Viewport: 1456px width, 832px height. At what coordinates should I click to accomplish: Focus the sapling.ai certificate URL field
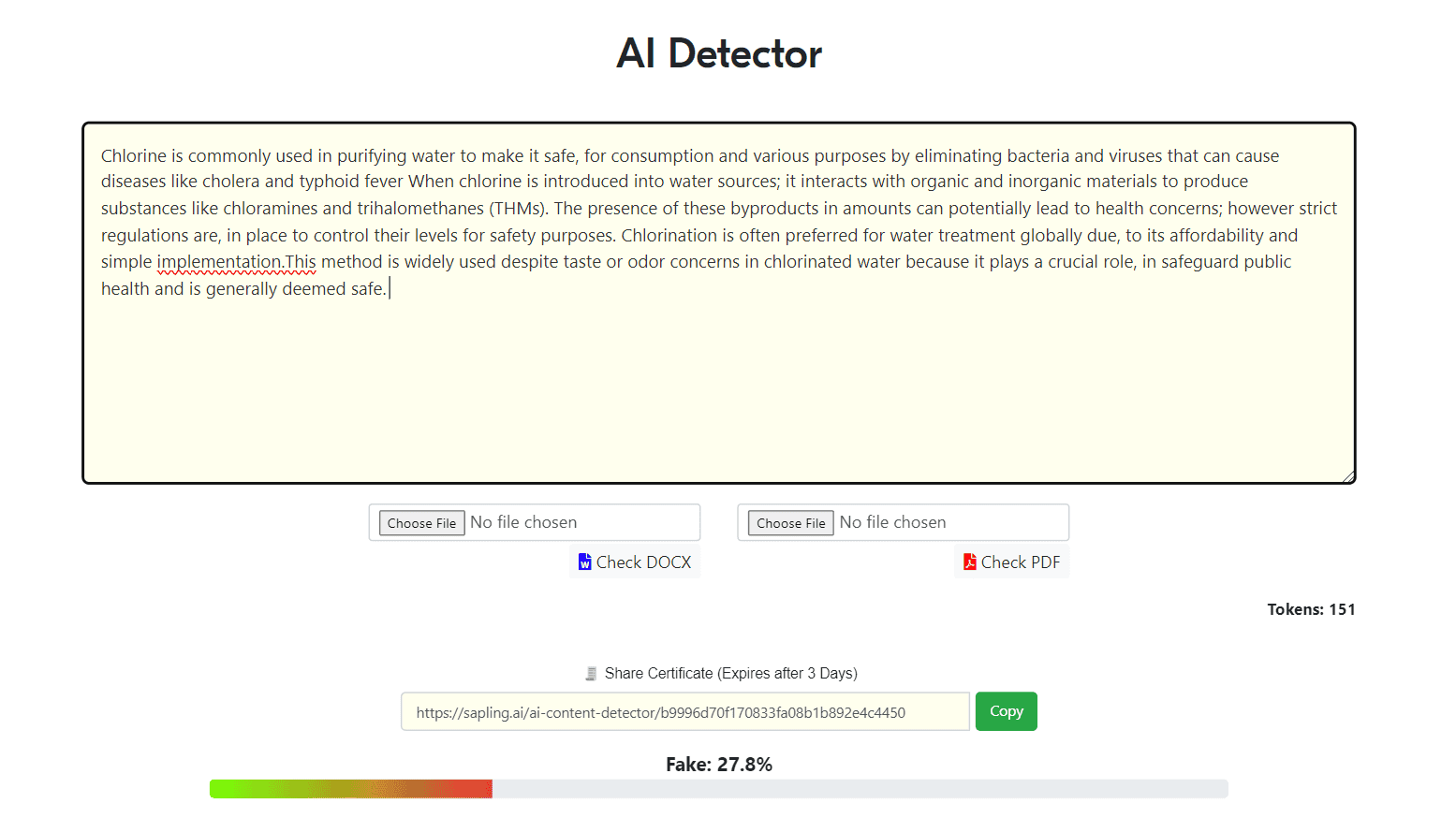(684, 712)
